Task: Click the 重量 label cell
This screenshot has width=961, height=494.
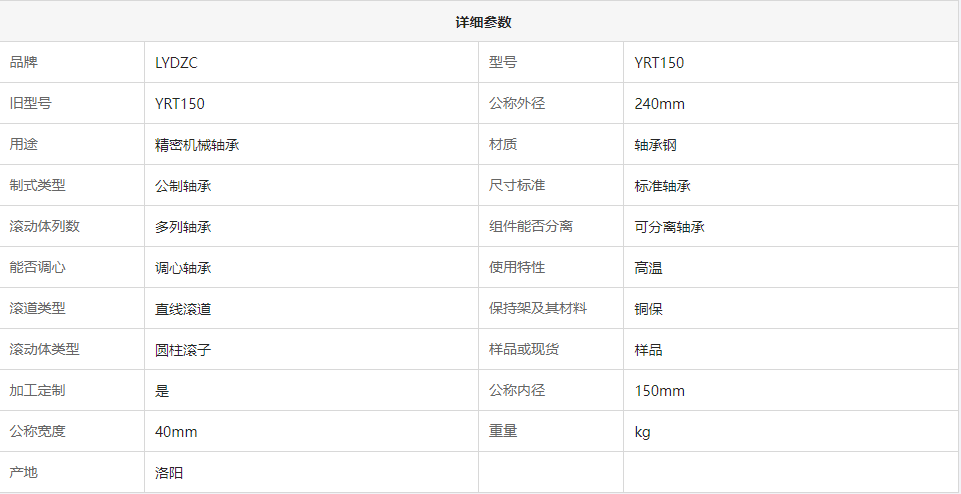Action: click(x=503, y=431)
